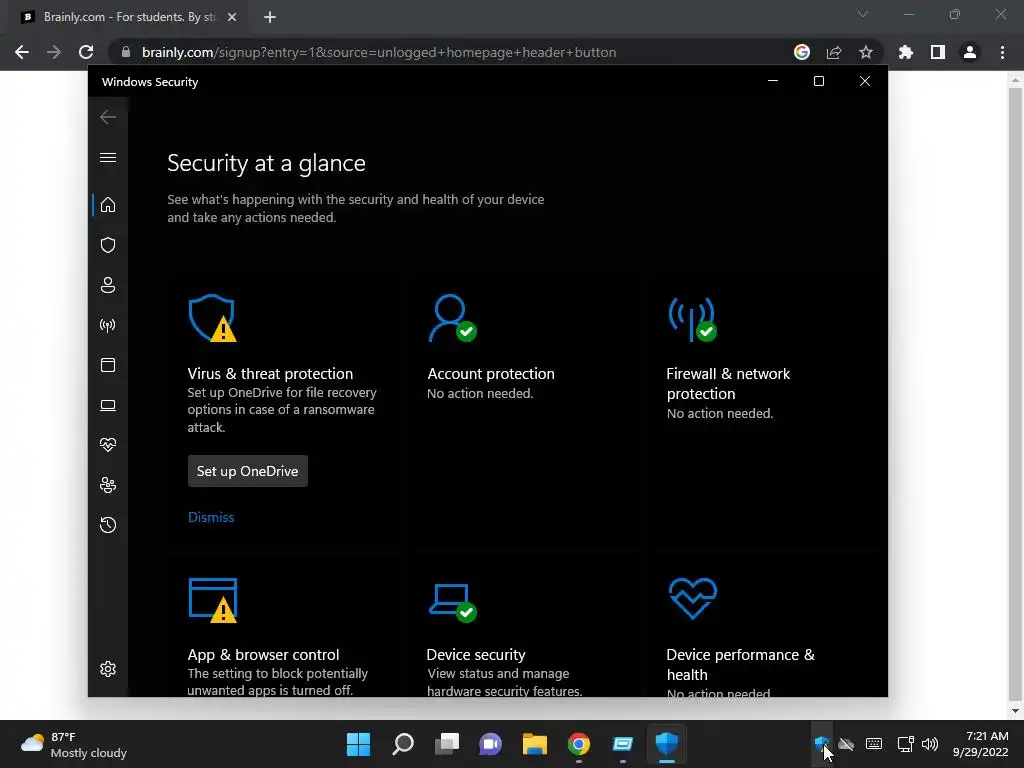Viewport: 1024px width, 768px height.
Task: Open Settings gear in Windows Security sidebar
Action: (108, 669)
